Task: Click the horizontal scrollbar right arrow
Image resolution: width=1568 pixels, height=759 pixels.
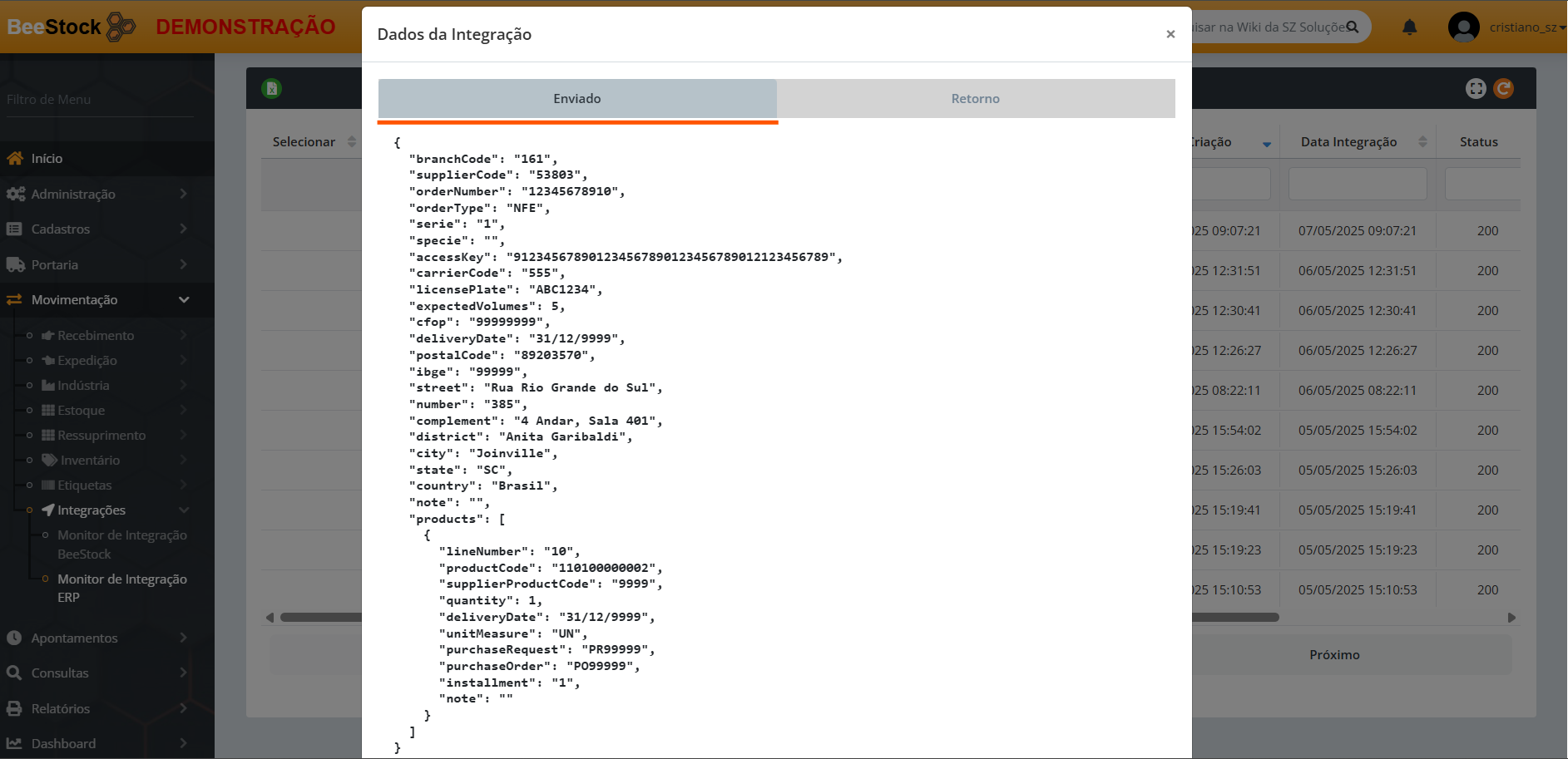Action: [x=1511, y=618]
